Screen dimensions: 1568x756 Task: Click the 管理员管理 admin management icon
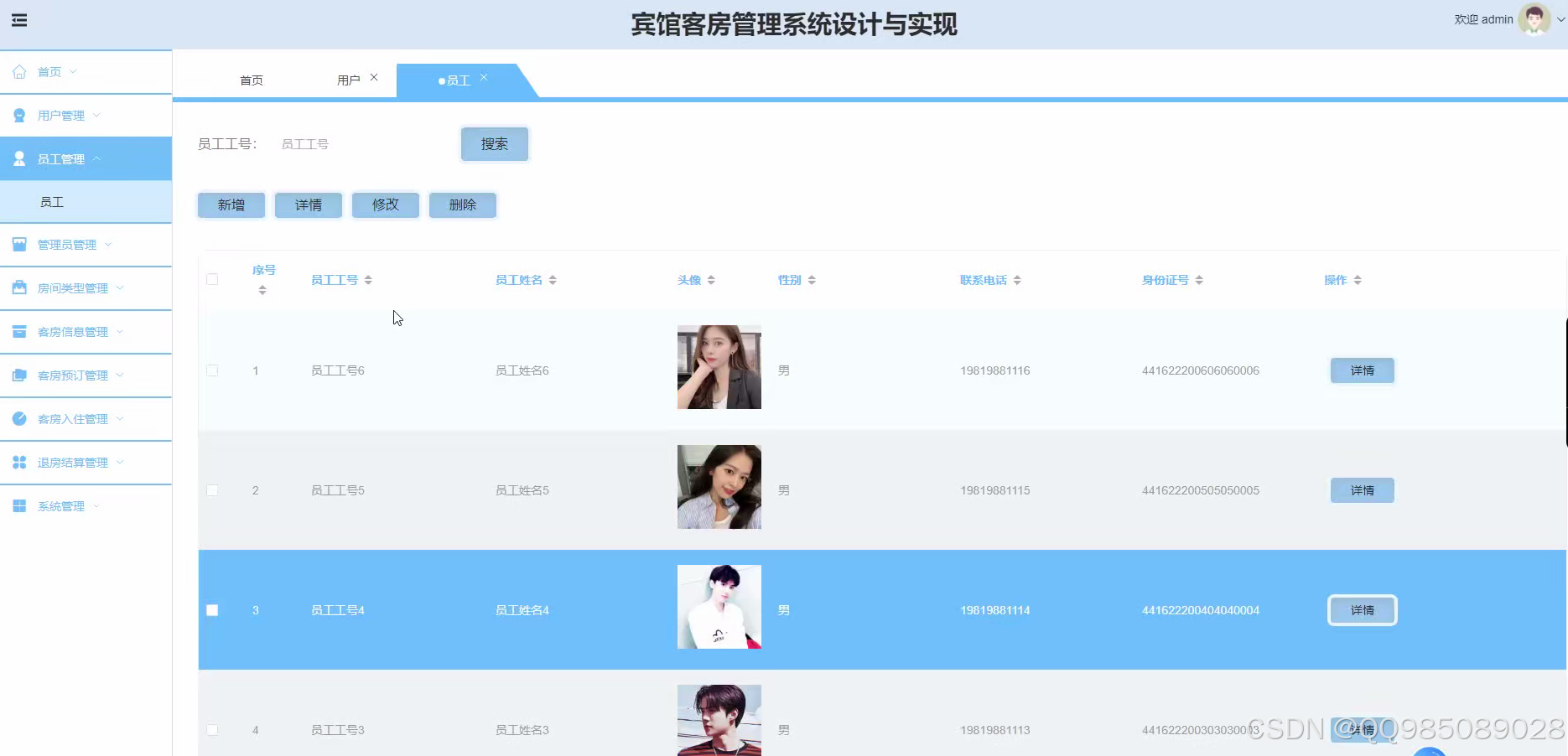(19, 244)
